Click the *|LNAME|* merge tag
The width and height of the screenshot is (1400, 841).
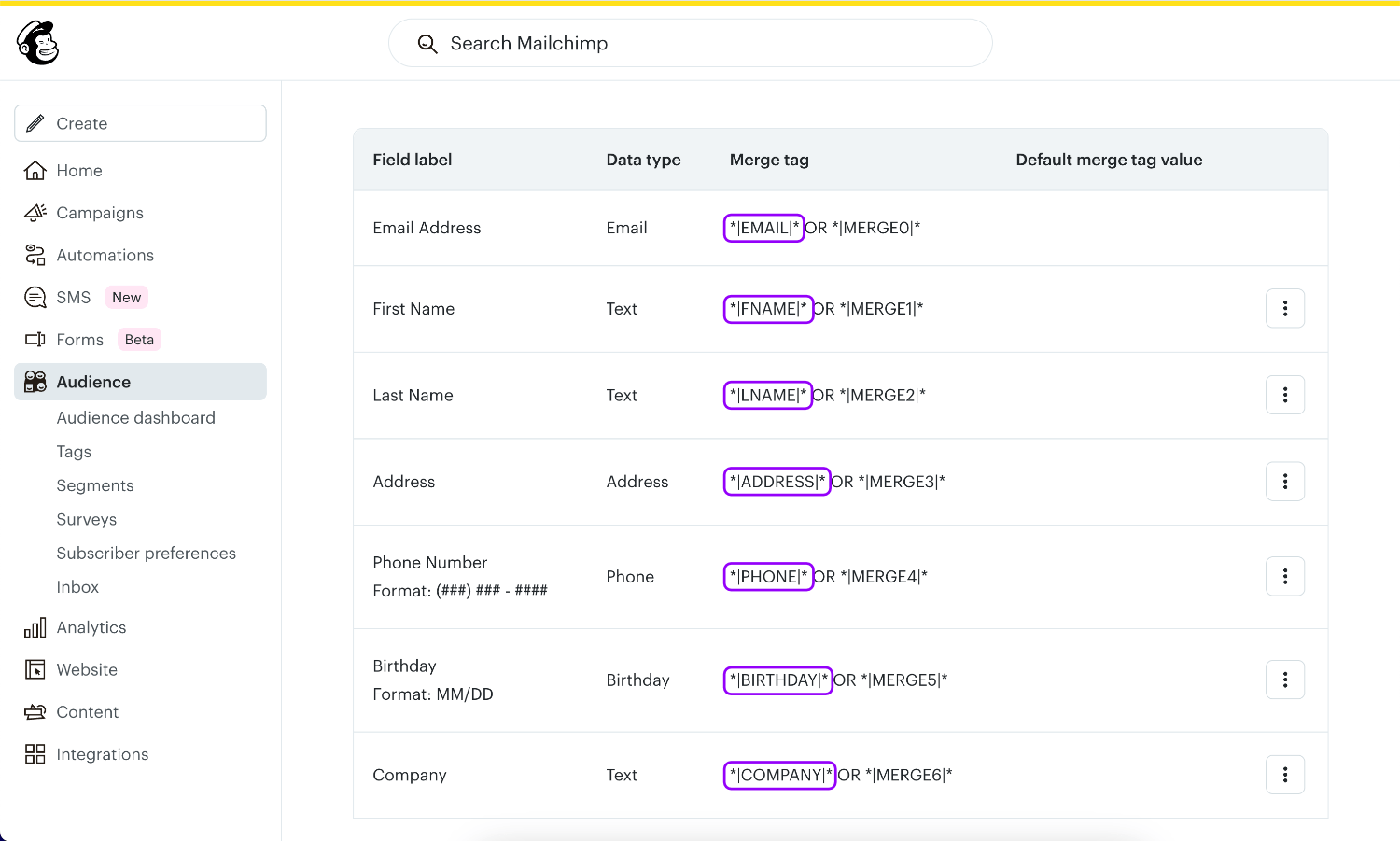768,395
